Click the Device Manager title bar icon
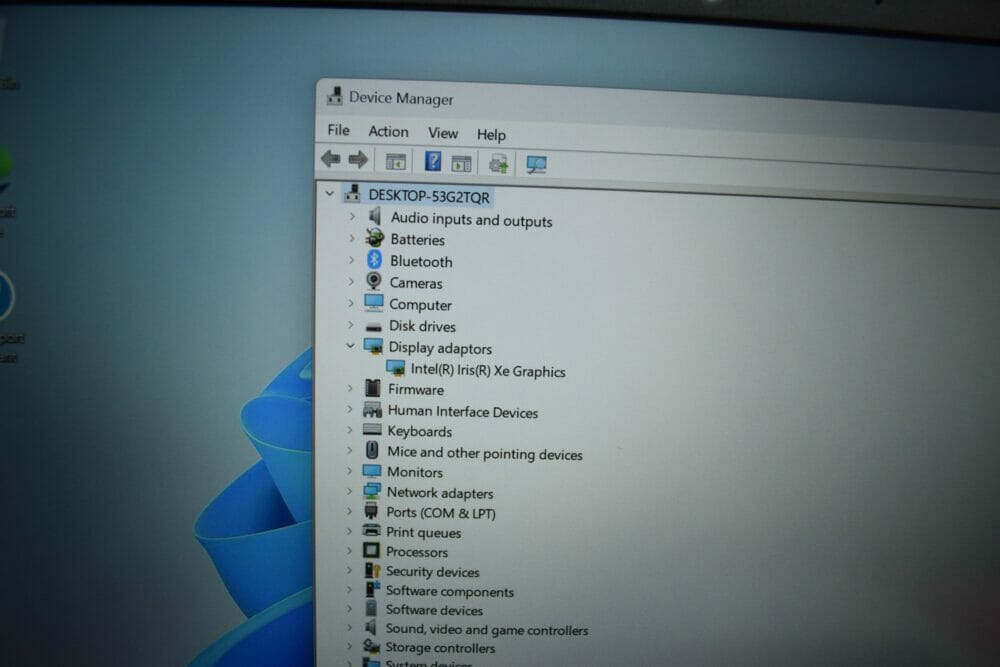1000x667 pixels. tap(335, 96)
